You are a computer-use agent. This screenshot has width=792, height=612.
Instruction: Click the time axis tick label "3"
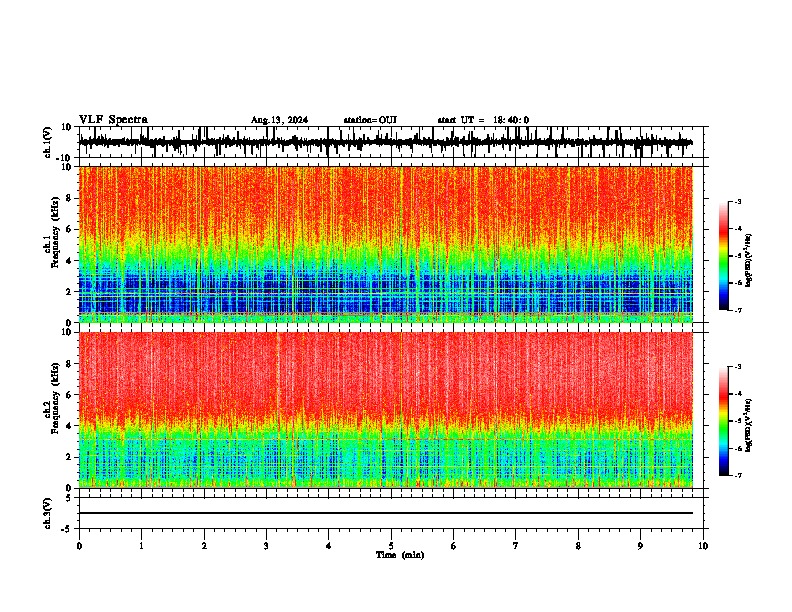pyautogui.click(x=266, y=546)
